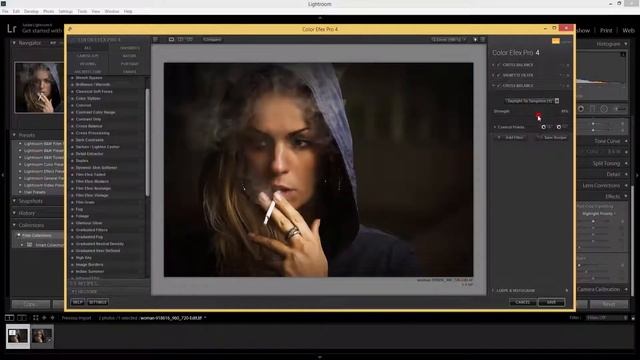Remove the Vignette Filter from the filter stack
This screenshot has width=640, height=360.
[568, 76]
